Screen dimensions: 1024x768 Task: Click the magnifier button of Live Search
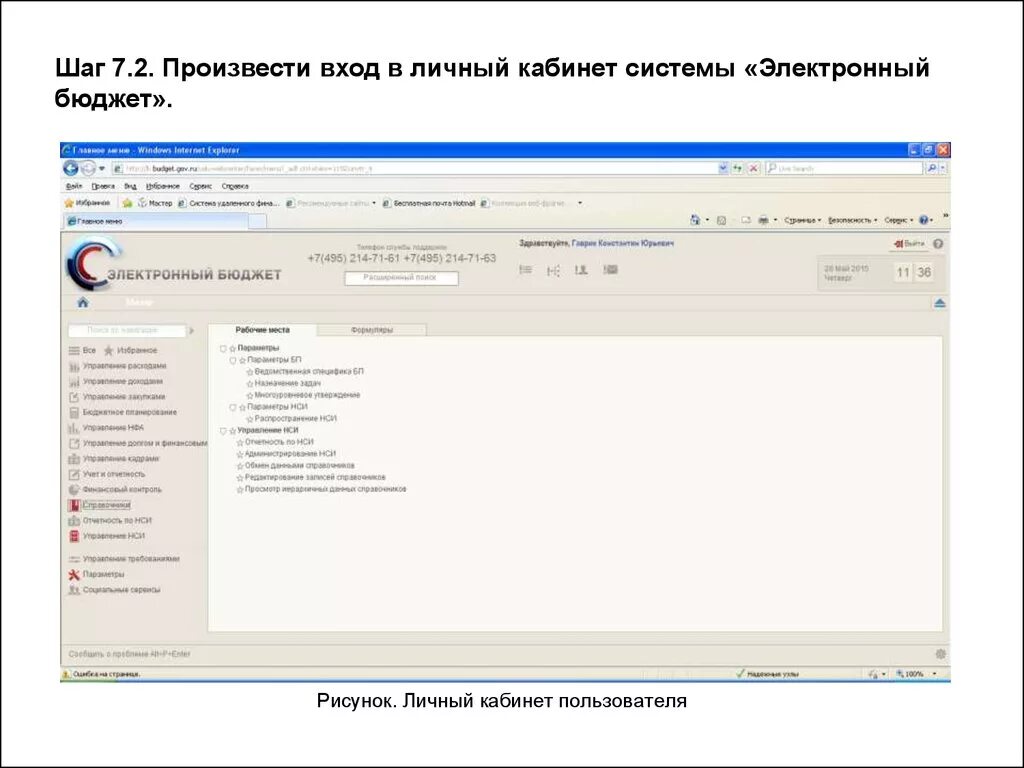pos(932,168)
